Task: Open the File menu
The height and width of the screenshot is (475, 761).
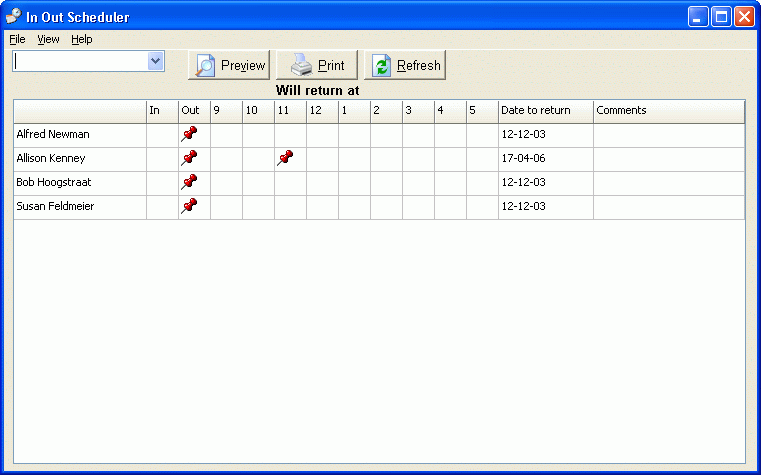Action: [17, 39]
